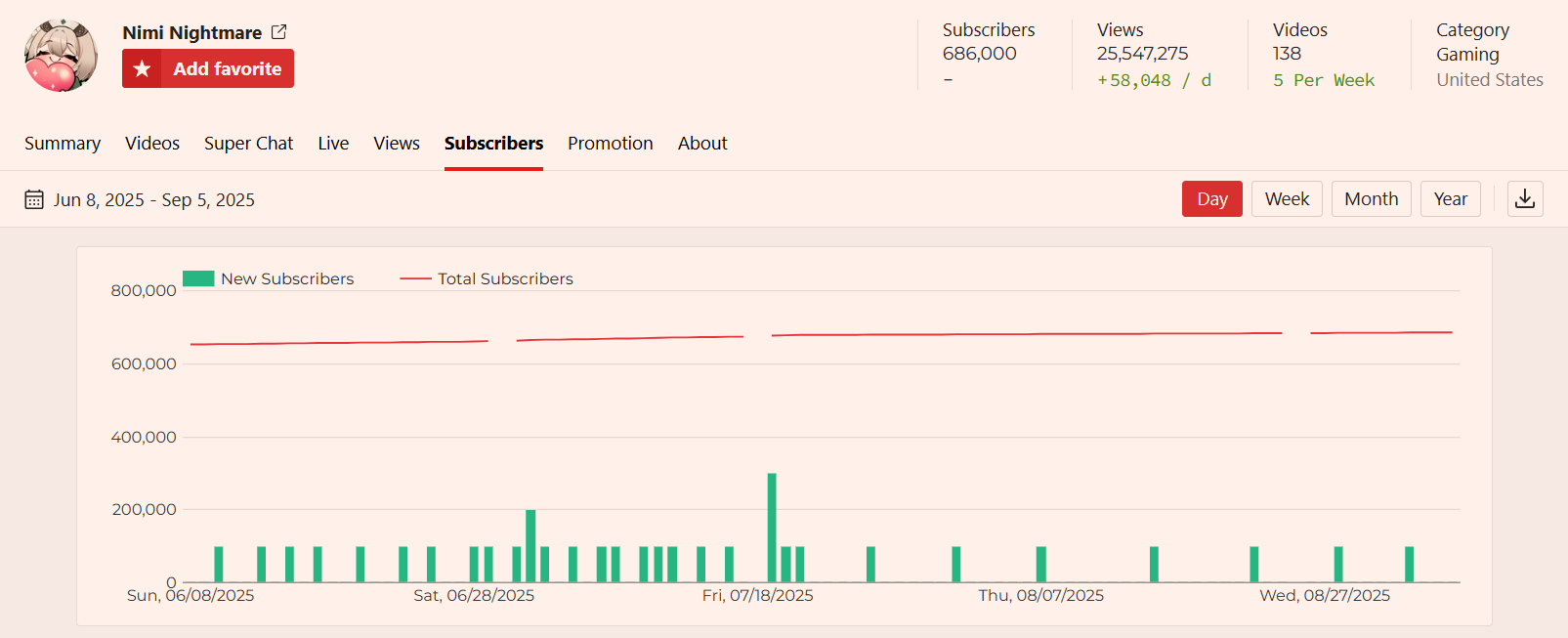1568x638 pixels.
Task: Select the Subscribers tab
Action: 493,144
